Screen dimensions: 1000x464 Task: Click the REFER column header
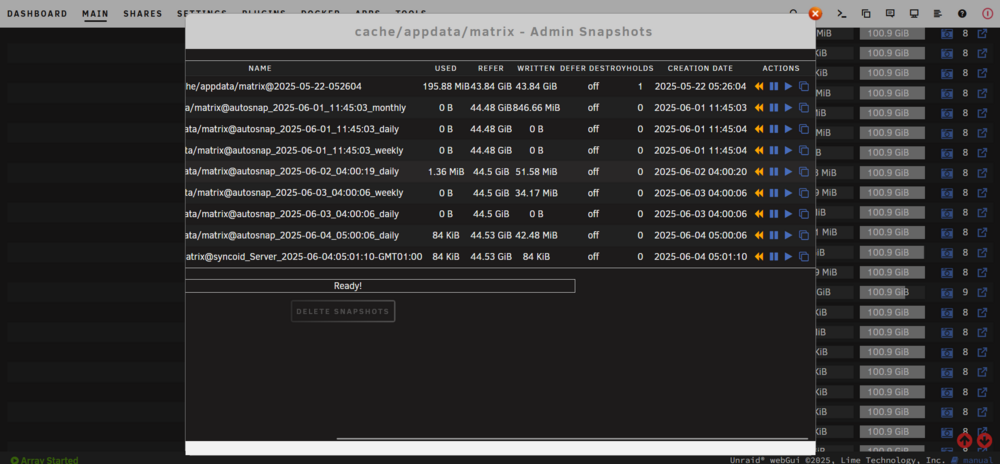click(x=491, y=68)
